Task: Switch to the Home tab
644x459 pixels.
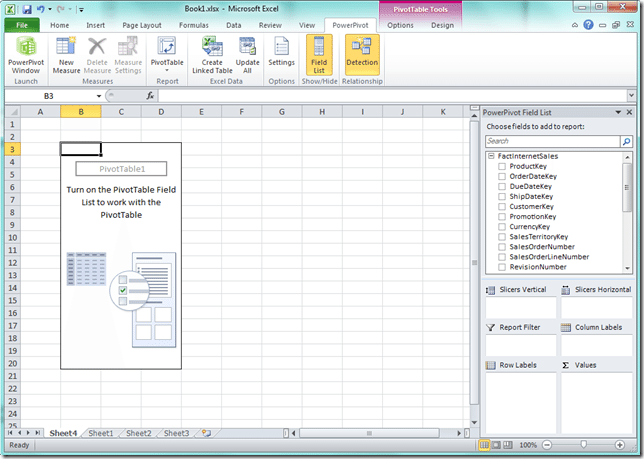Action: tap(60, 25)
